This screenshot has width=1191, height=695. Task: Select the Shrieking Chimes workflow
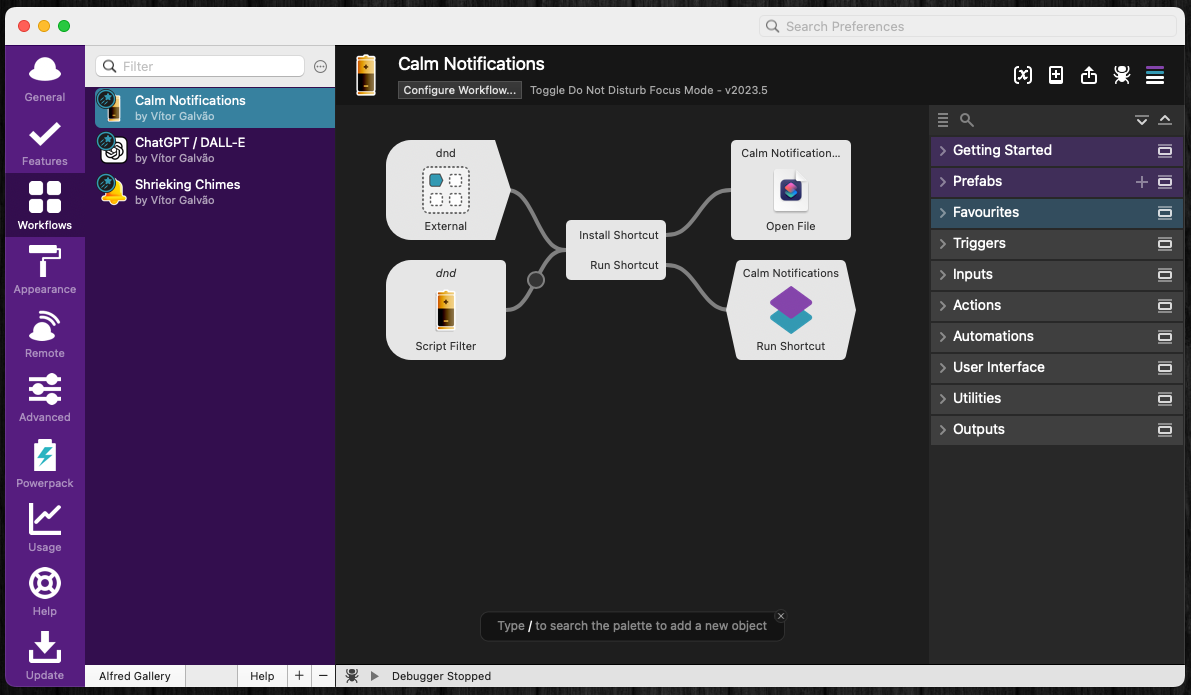(188, 191)
